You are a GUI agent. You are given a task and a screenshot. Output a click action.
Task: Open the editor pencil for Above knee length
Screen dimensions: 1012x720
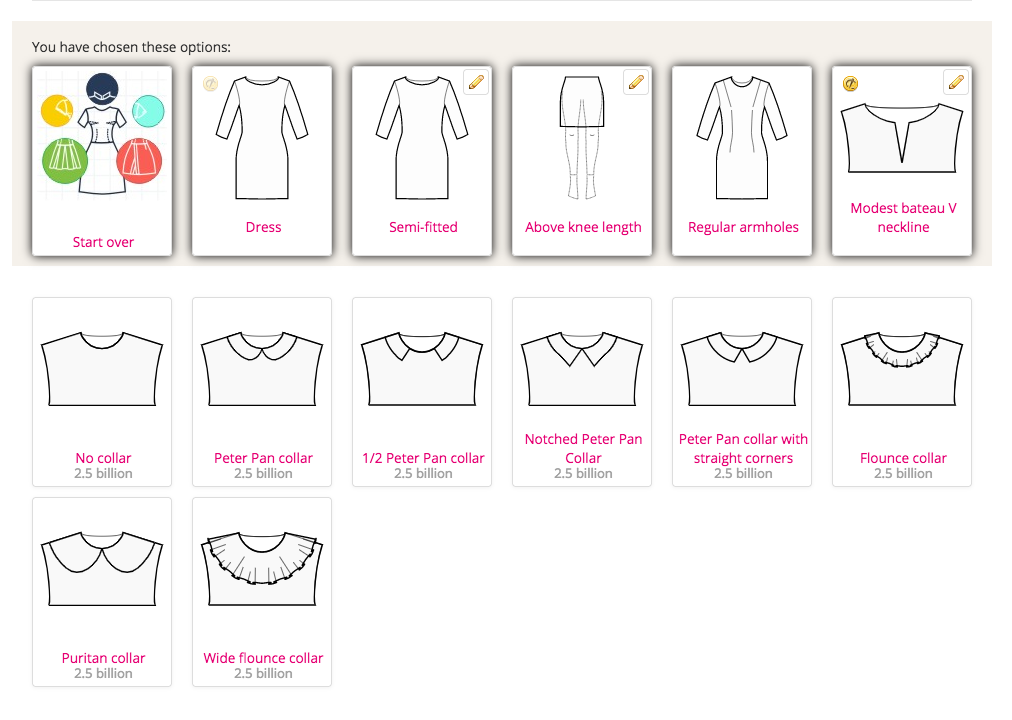[x=635, y=81]
